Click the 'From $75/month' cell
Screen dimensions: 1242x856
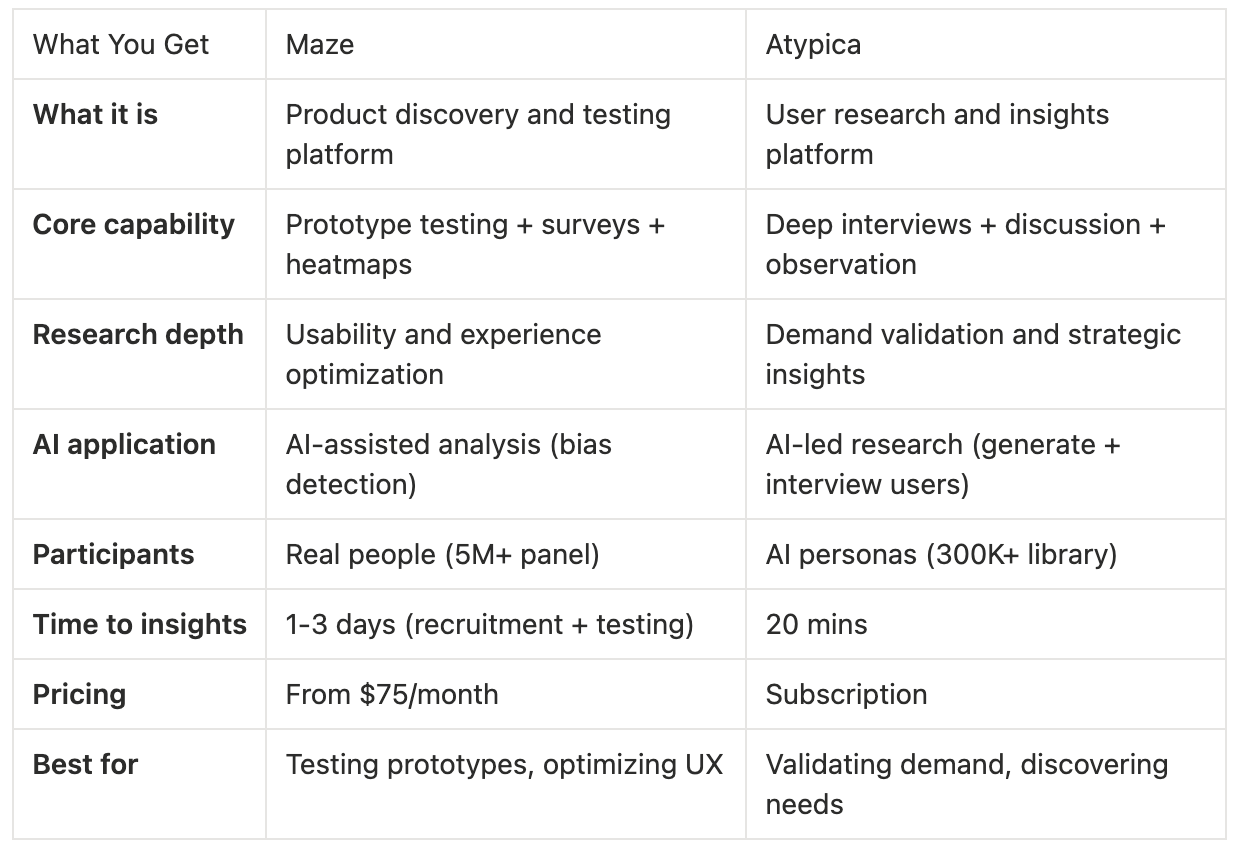coord(506,694)
